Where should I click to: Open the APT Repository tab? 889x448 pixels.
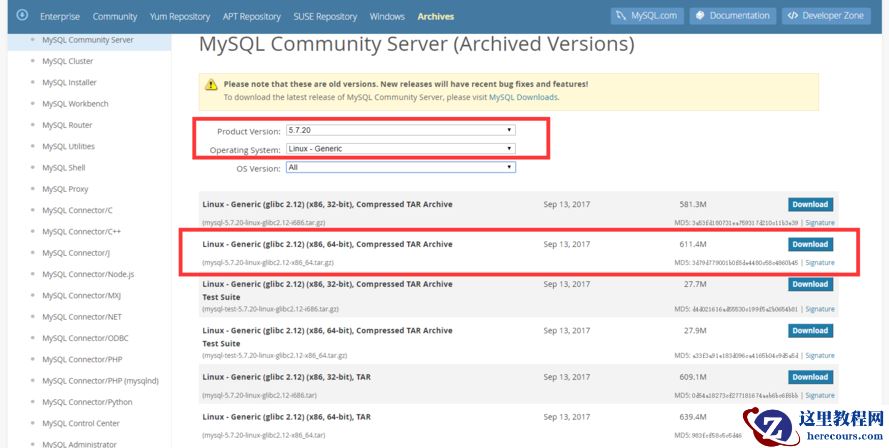click(251, 16)
